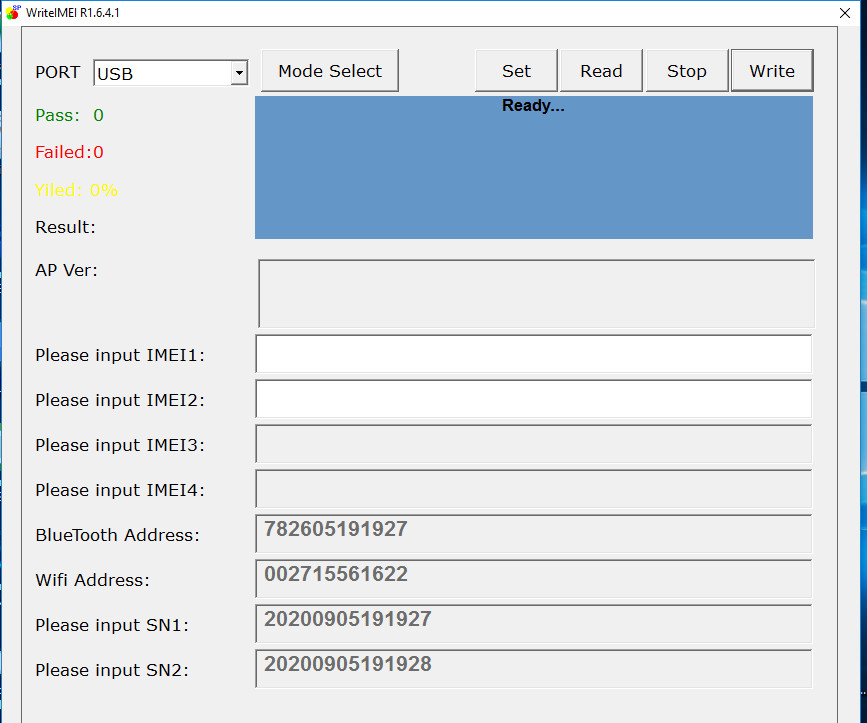Close the WriteIMEI window
The image size is (867, 723).
(843, 13)
